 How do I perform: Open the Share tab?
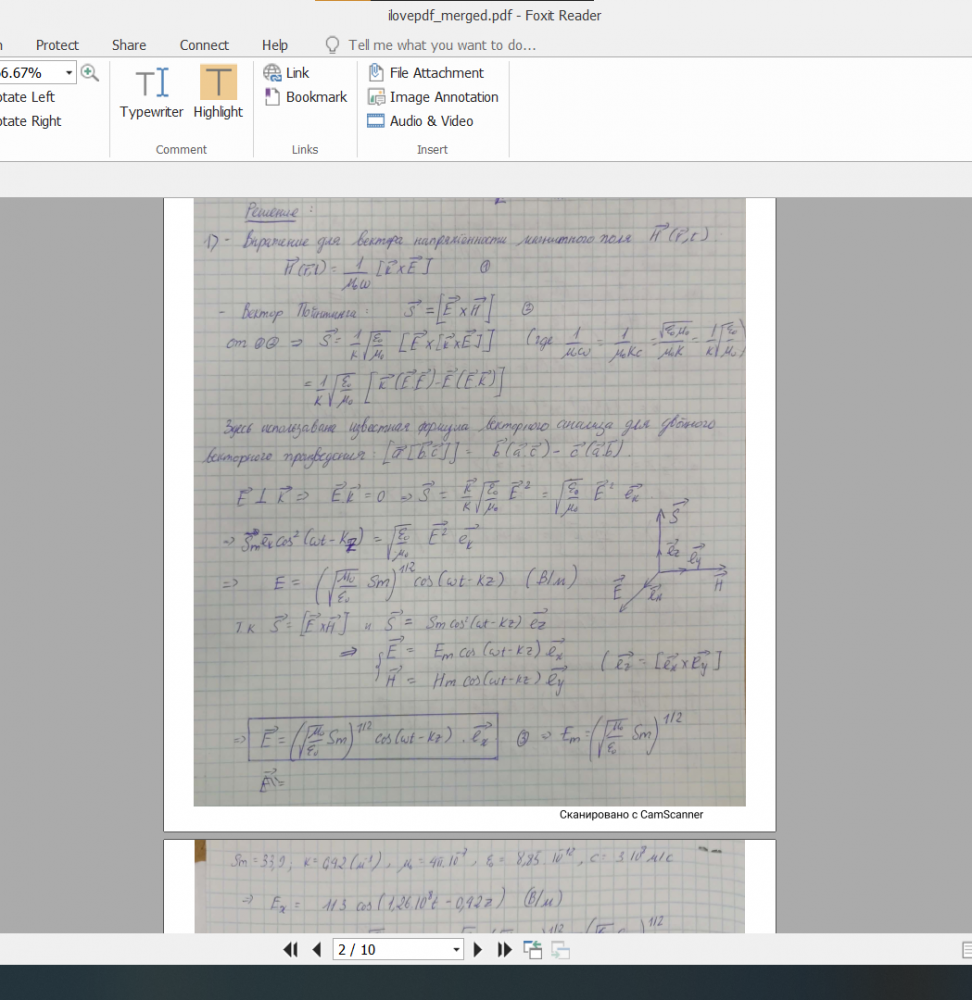[129, 45]
